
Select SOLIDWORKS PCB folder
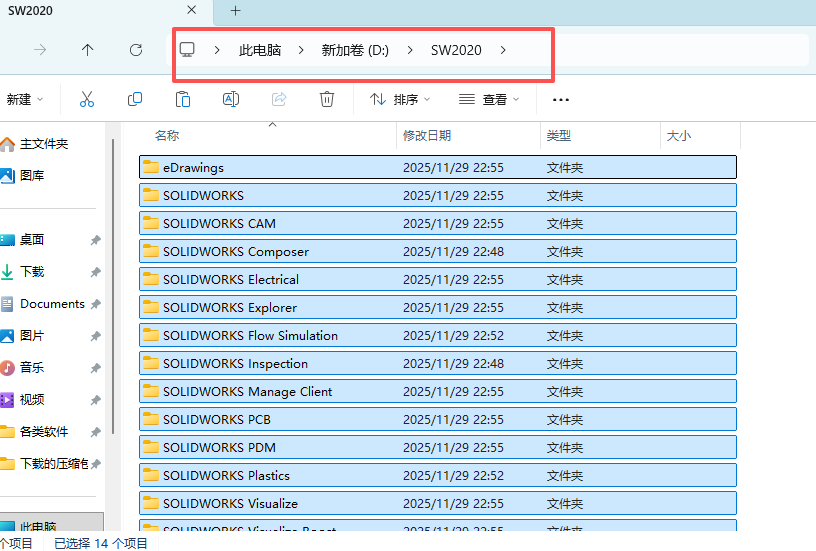pos(438,419)
